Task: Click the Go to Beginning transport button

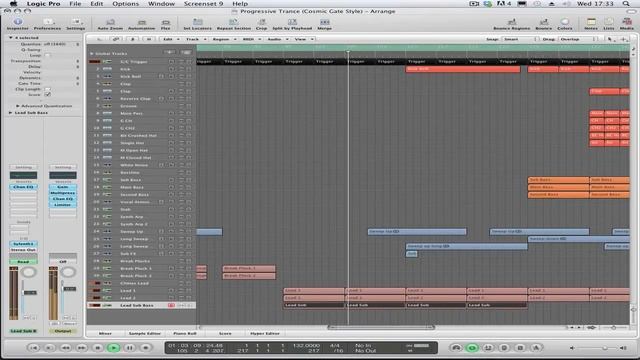Action: coord(33,348)
